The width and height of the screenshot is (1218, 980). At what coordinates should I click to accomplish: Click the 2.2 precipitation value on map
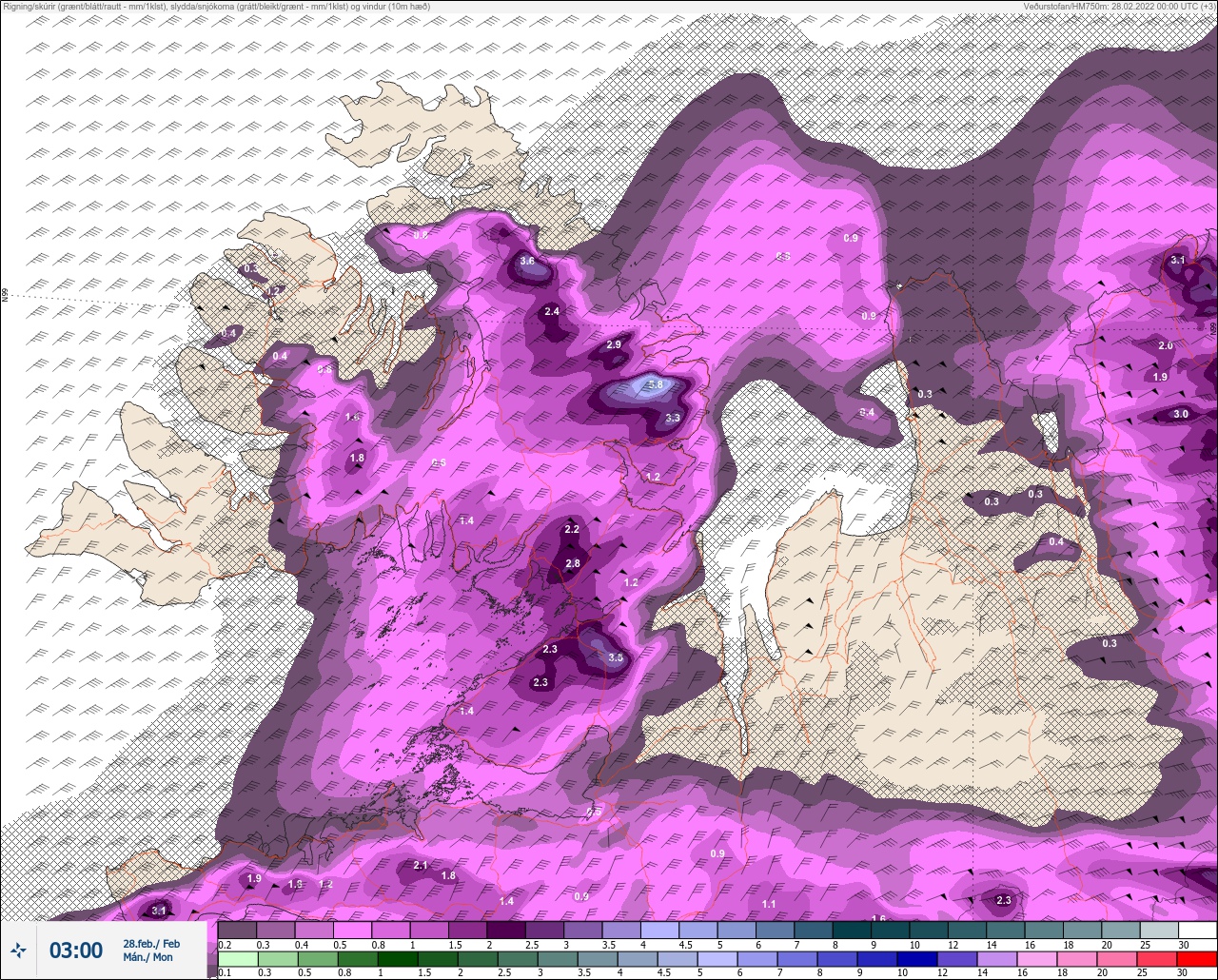(x=572, y=529)
